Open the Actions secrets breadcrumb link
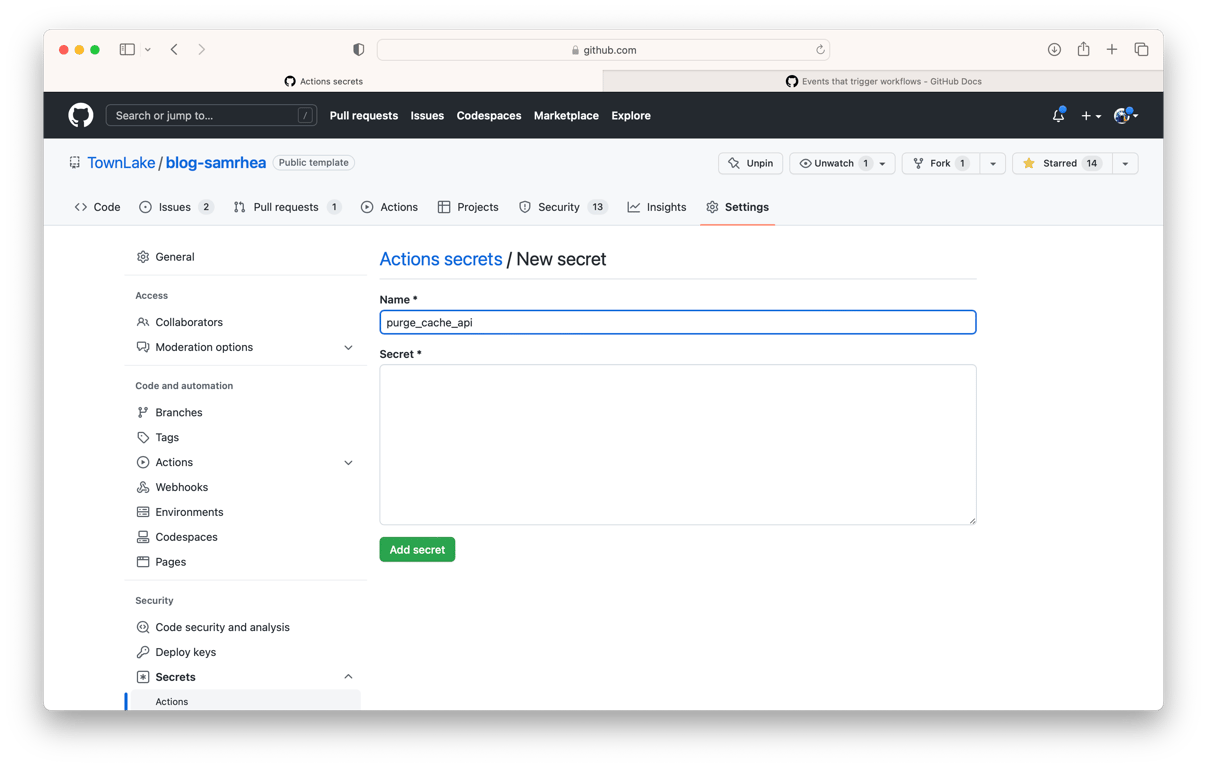 [441, 259]
